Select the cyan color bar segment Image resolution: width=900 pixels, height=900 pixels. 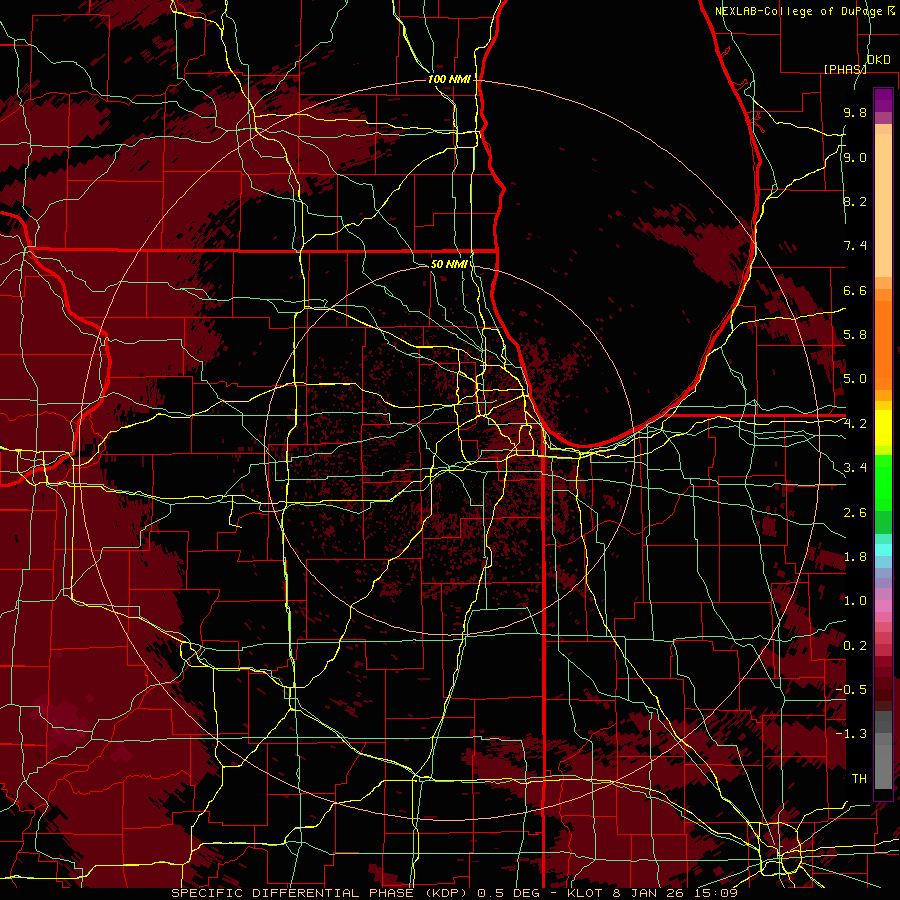(x=883, y=550)
